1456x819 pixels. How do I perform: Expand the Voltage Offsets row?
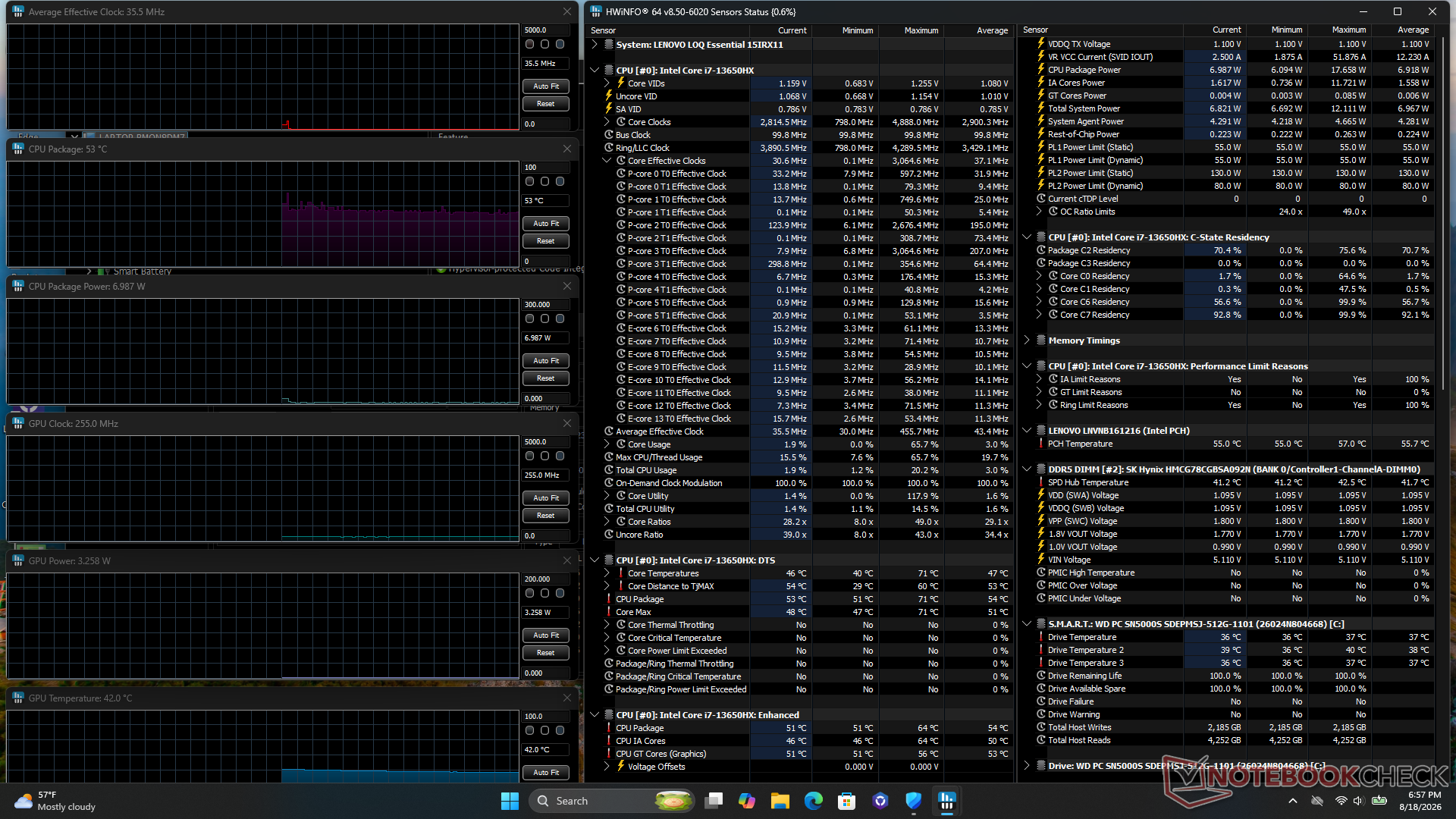[x=607, y=767]
